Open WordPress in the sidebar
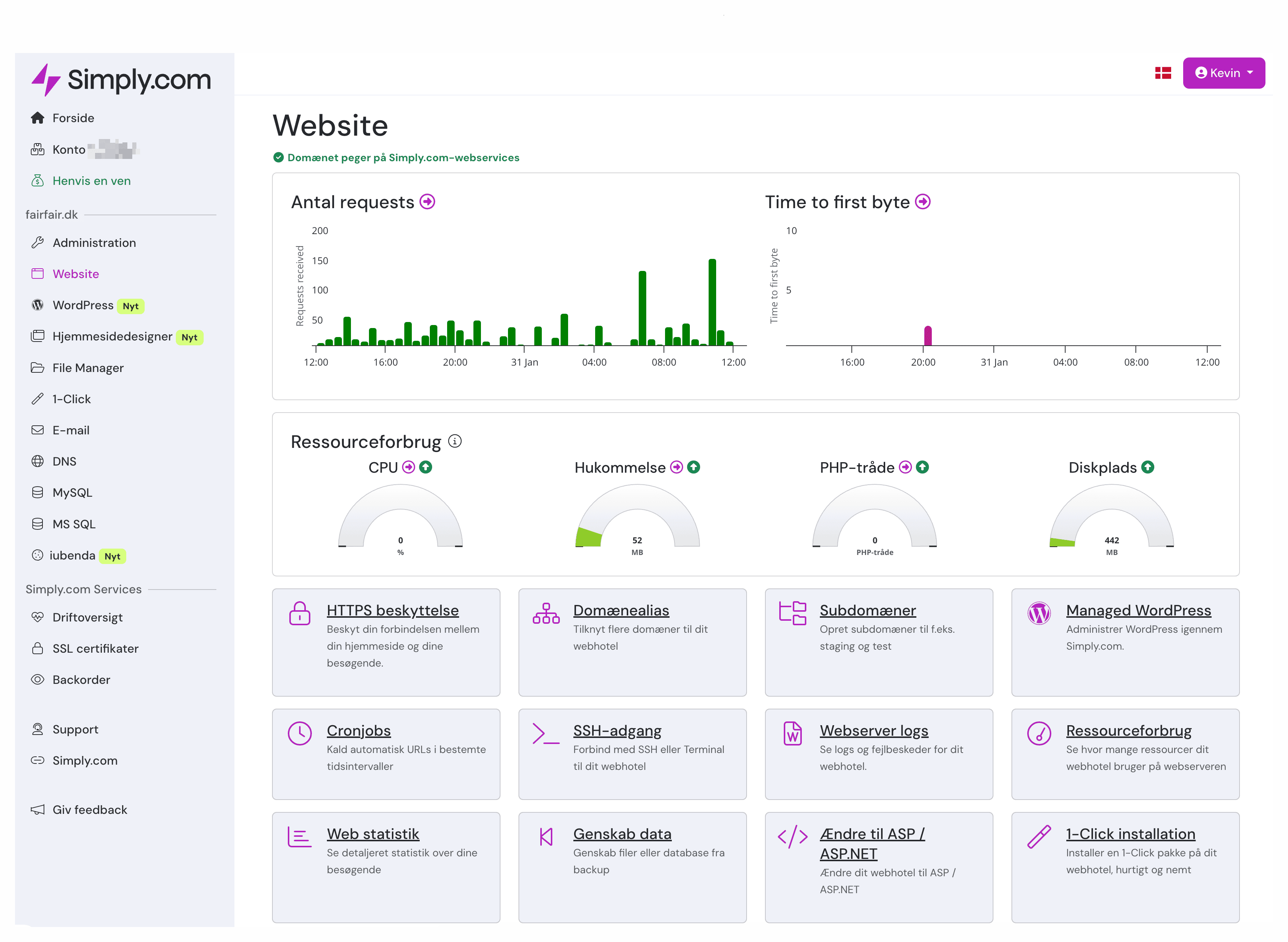Screen dimensions: 1288x942 [x=83, y=305]
